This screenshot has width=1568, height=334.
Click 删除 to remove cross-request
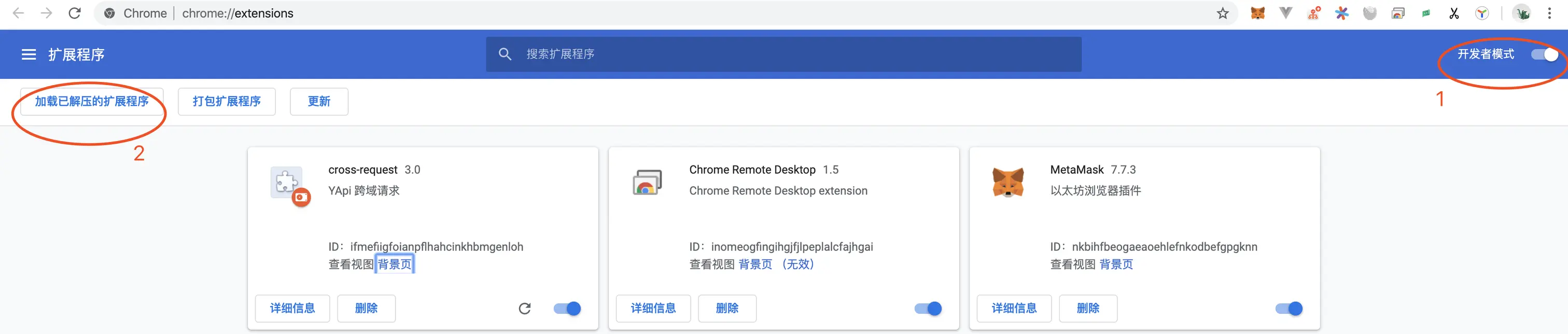coord(367,309)
